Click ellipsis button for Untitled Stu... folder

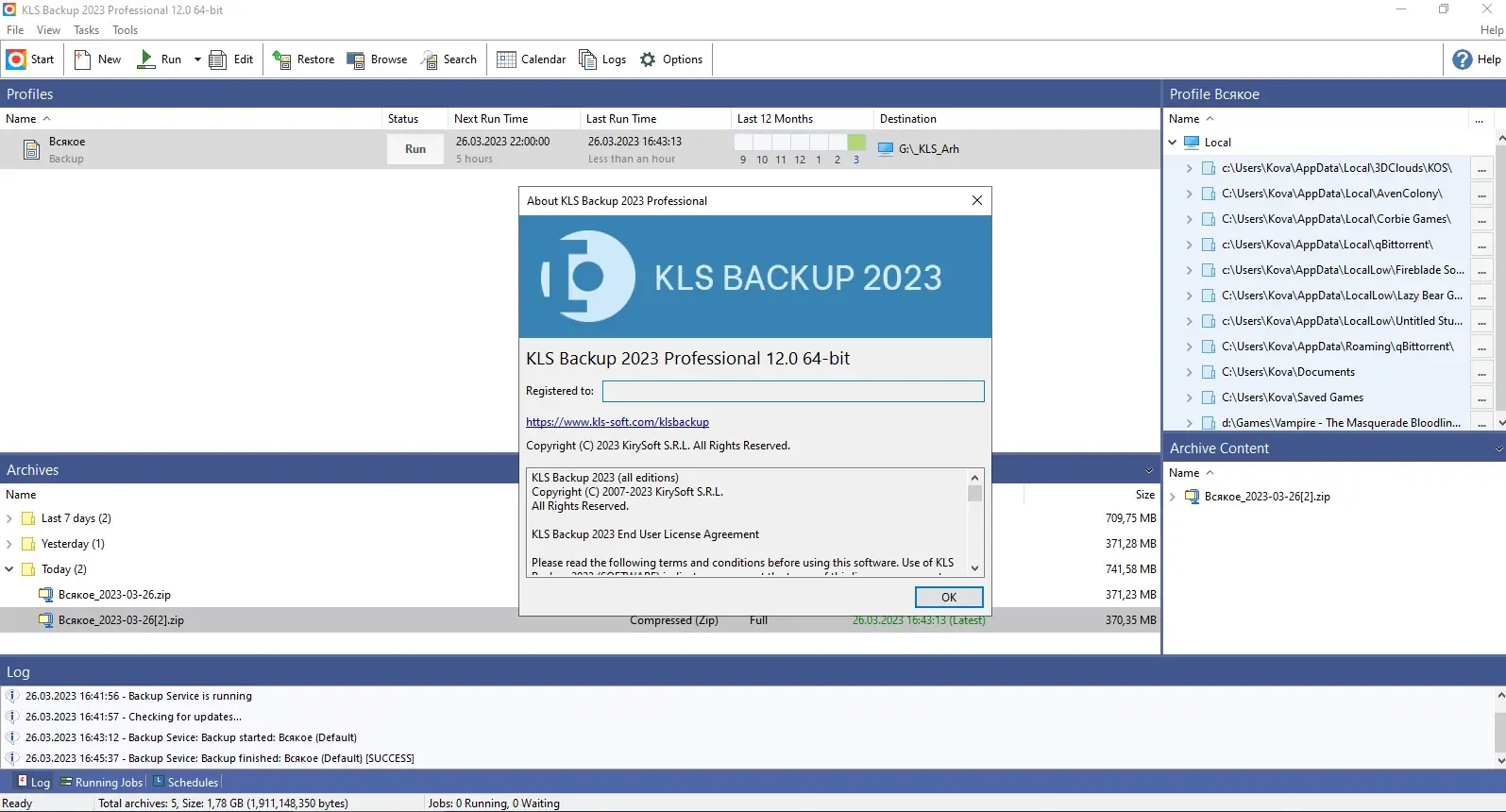tap(1481, 322)
